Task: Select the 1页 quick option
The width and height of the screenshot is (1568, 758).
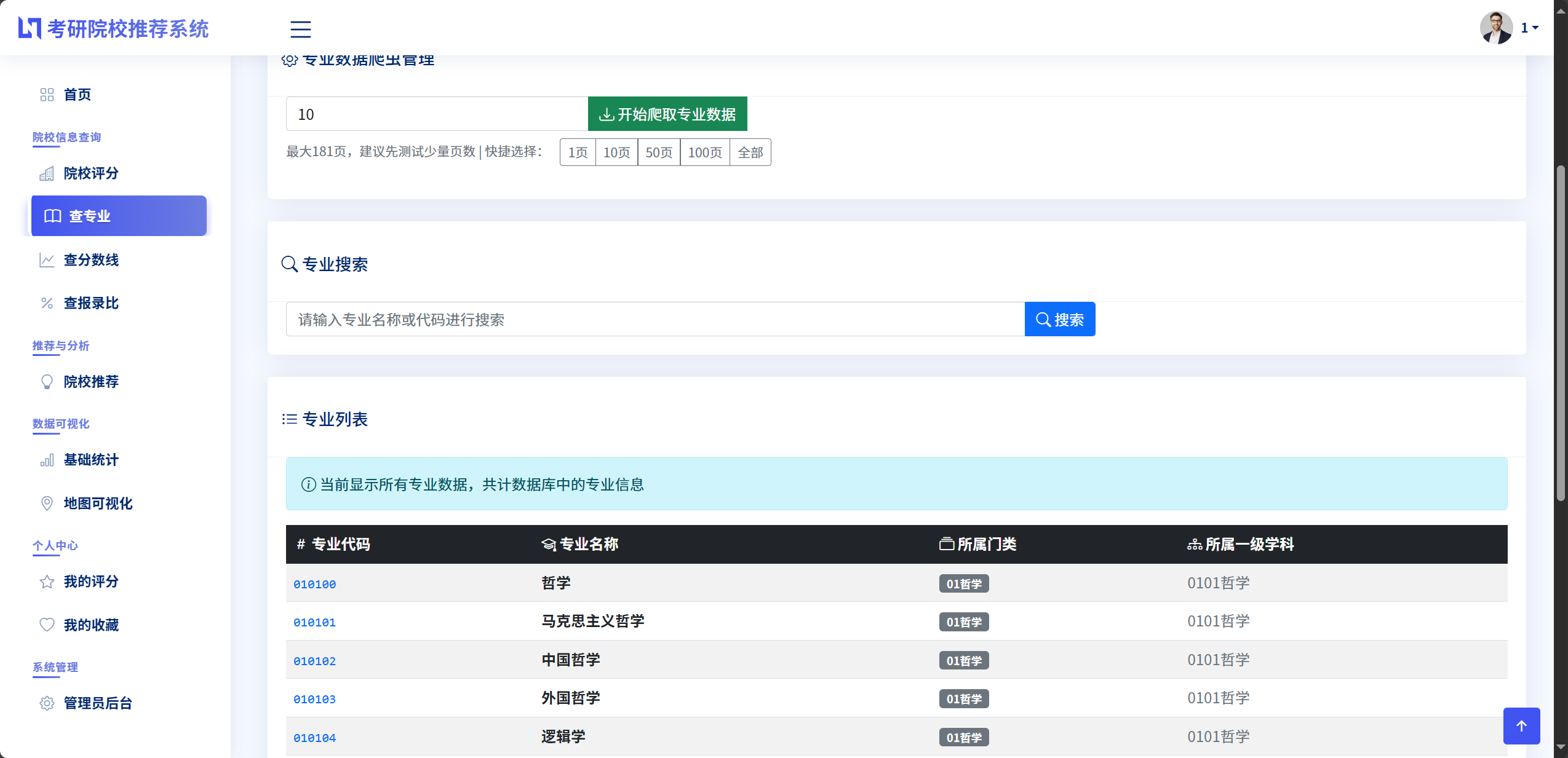Action: point(578,152)
